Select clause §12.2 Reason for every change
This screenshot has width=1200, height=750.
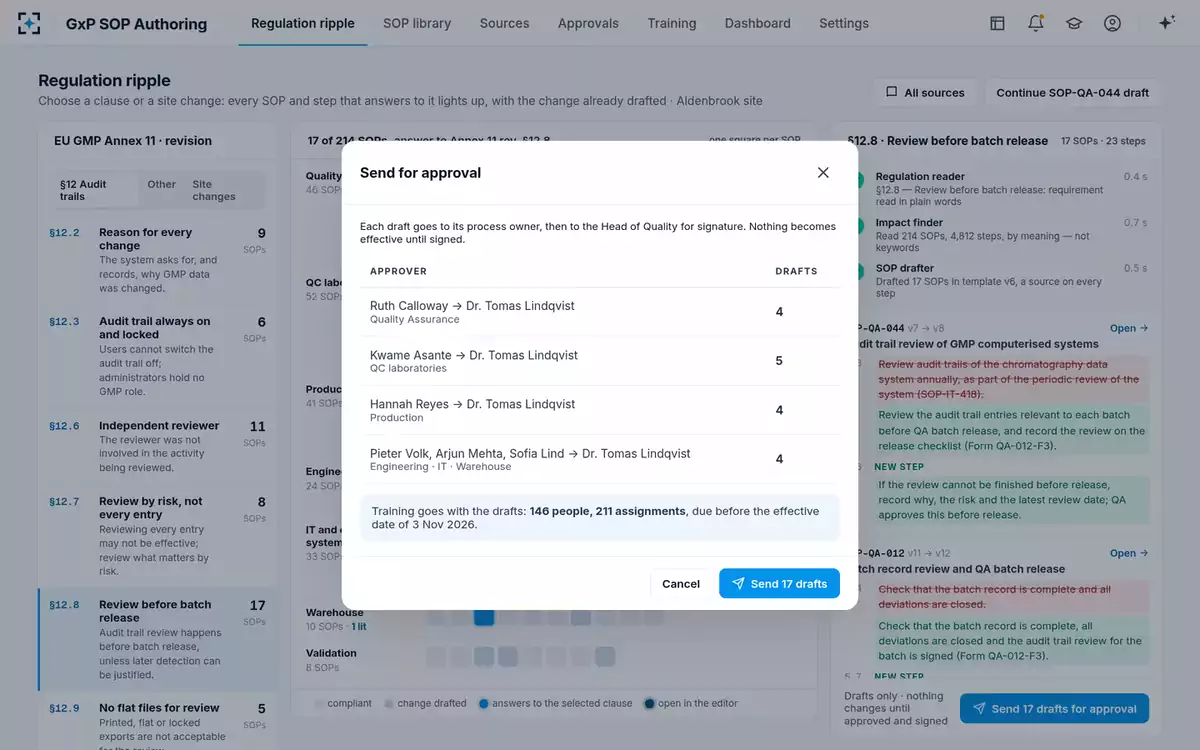[158, 260]
